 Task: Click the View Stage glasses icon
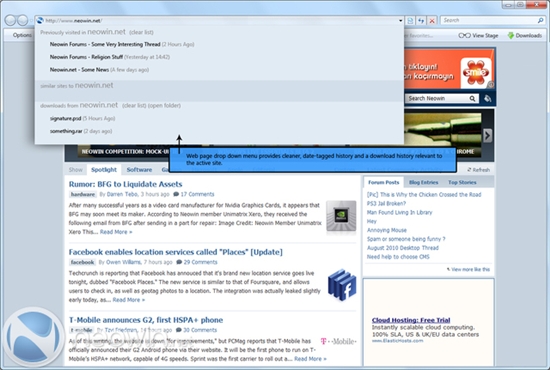point(464,35)
